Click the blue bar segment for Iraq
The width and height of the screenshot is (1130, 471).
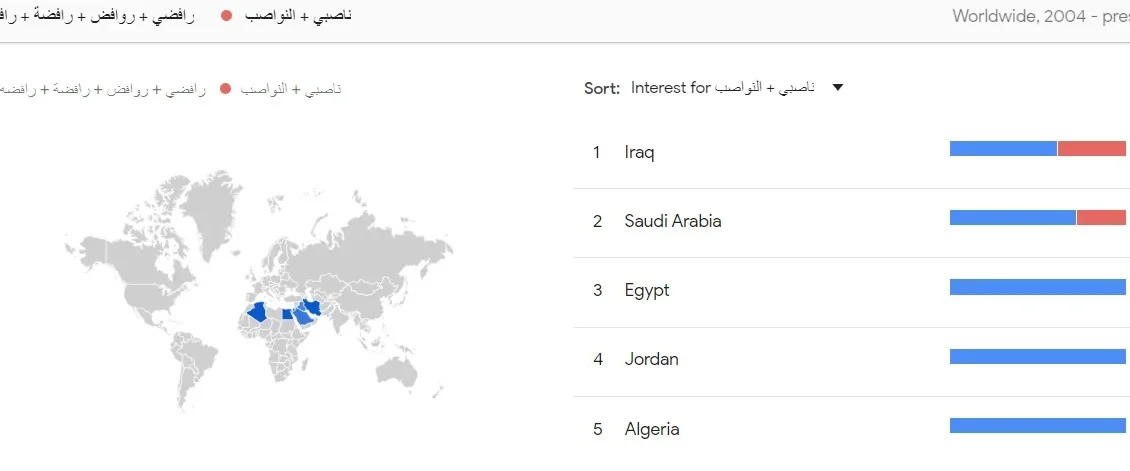[x=1003, y=149]
